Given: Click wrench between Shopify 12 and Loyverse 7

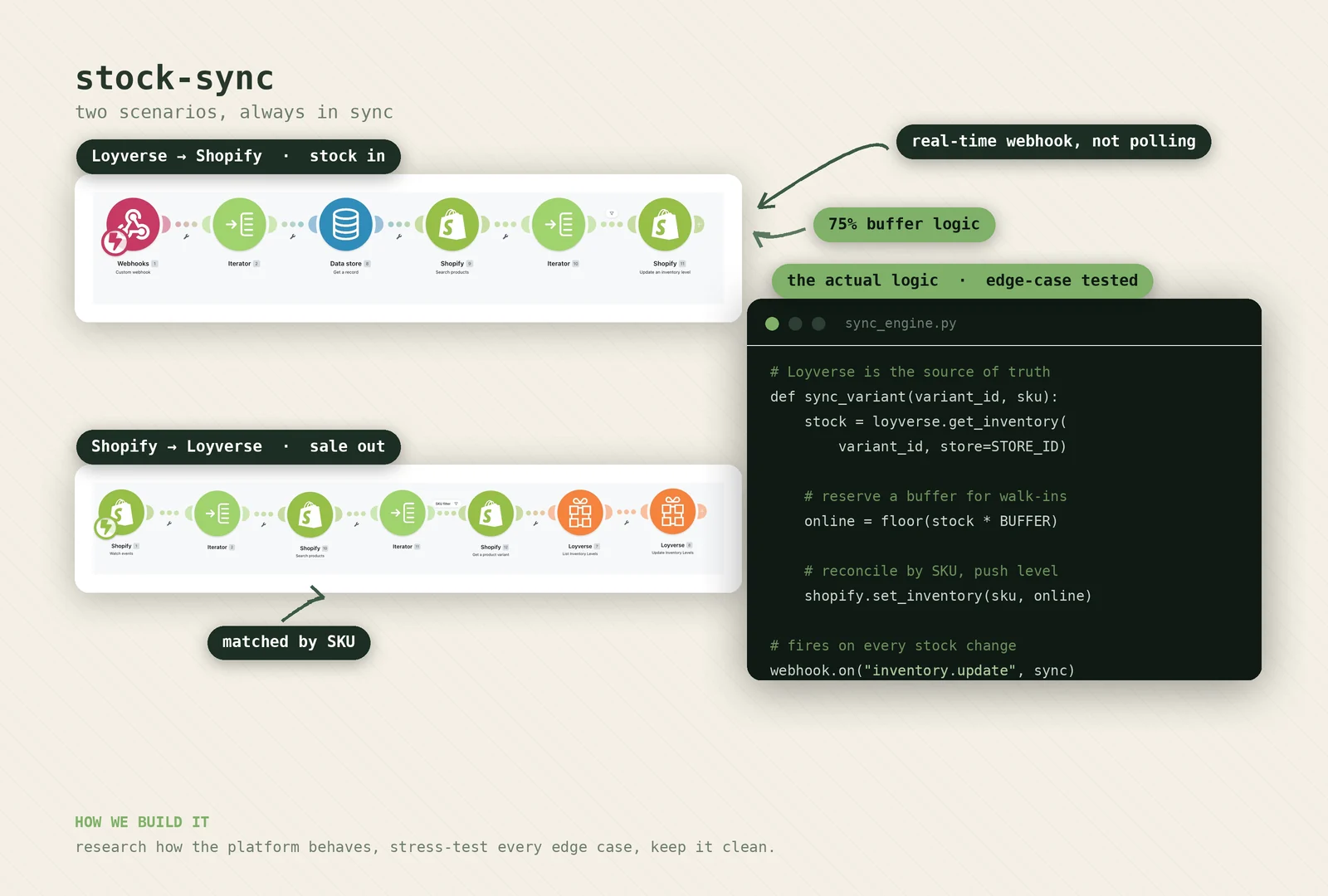Looking at the screenshot, I should (x=535, y=523).
